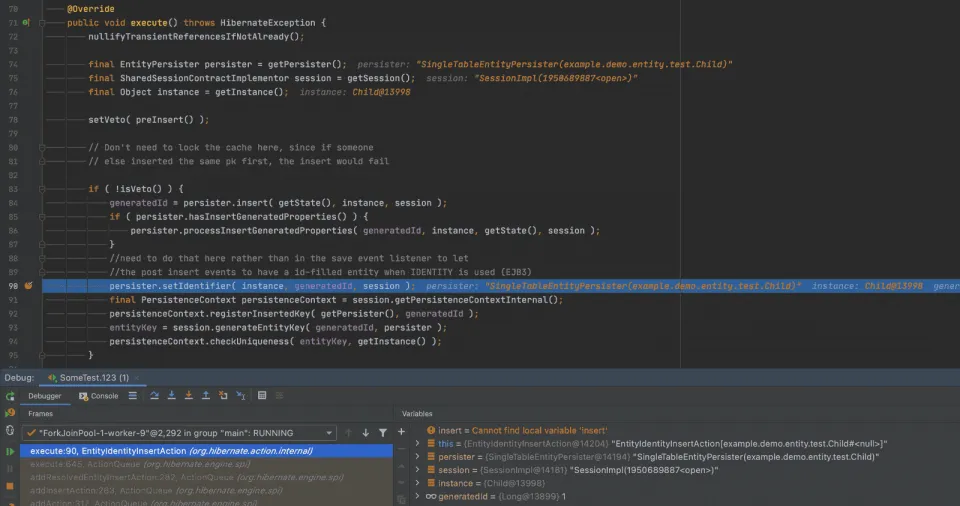Rerun the SomeTest.123 debug session
The width and height of the screenshot is (960, 506).
click(x=10, y=396)
